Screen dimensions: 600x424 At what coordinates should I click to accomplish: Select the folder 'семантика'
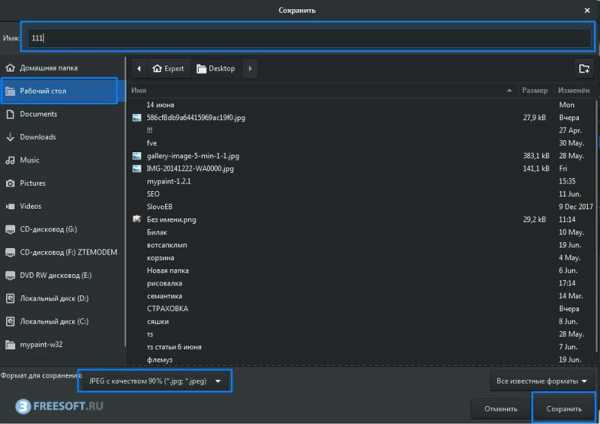[x=165, y=296]
